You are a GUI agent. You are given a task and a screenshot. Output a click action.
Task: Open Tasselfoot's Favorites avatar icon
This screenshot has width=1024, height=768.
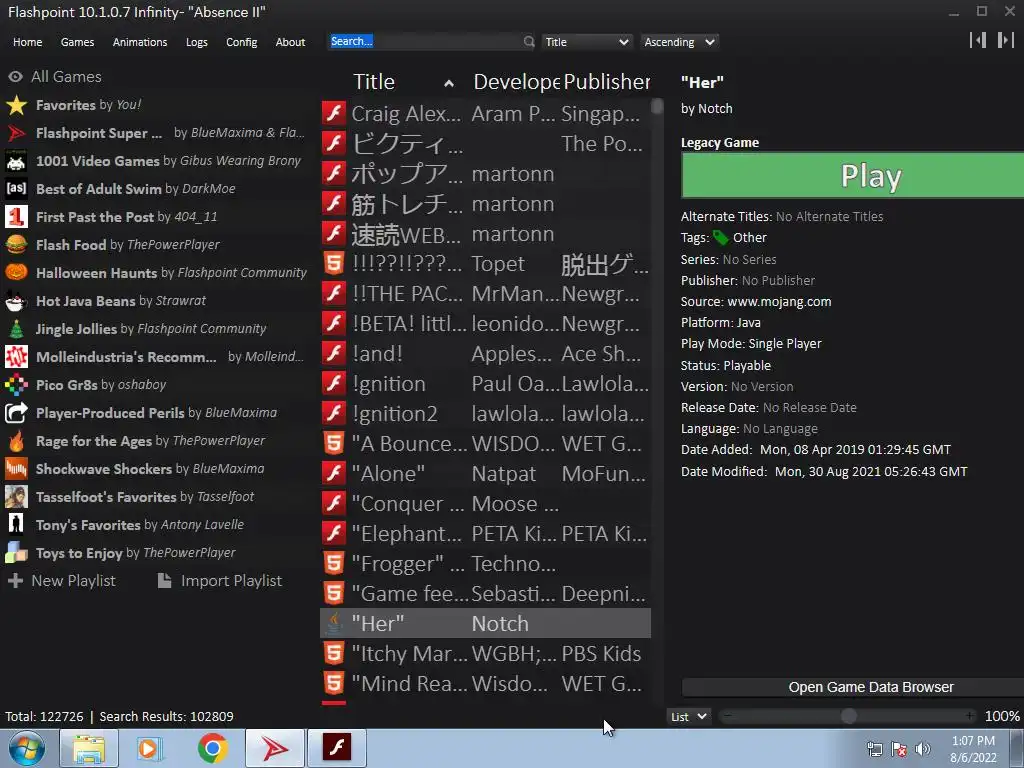[x=16, y=497]
